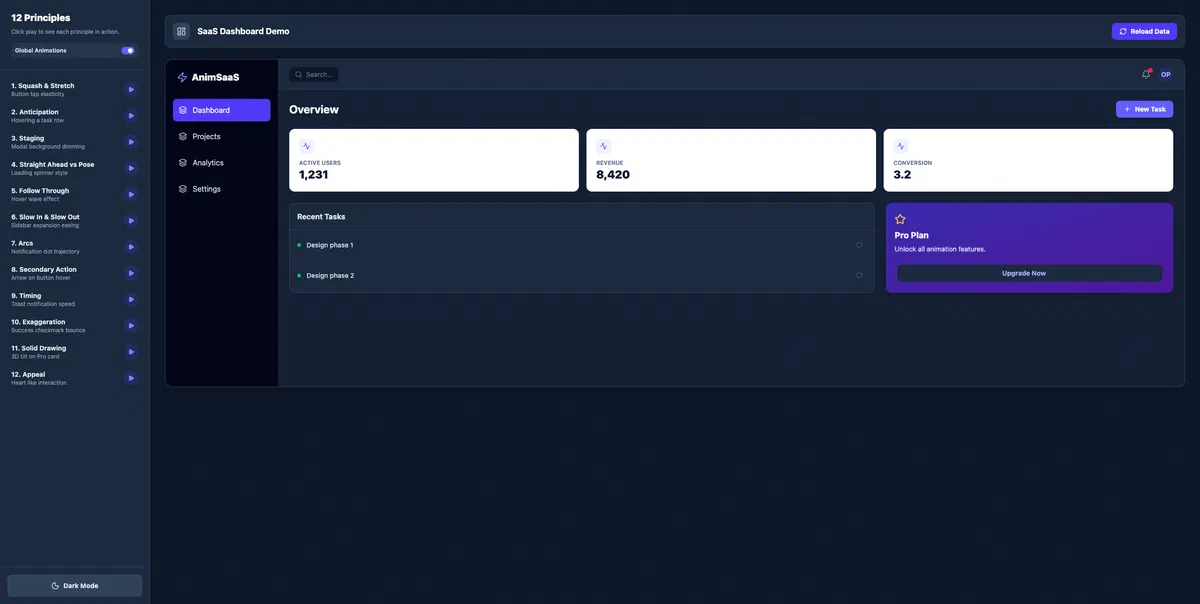
Task: Play the Appeal principle demo
Action: pyautogui.click(x=131, y=378)
